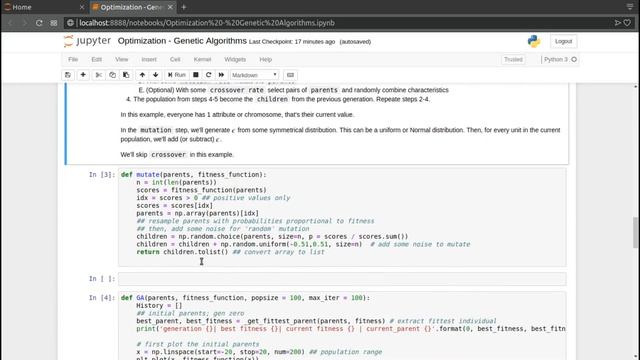Click the Trusted notebook indicator
The image size is (640, 360).
[x=513, y=60]
